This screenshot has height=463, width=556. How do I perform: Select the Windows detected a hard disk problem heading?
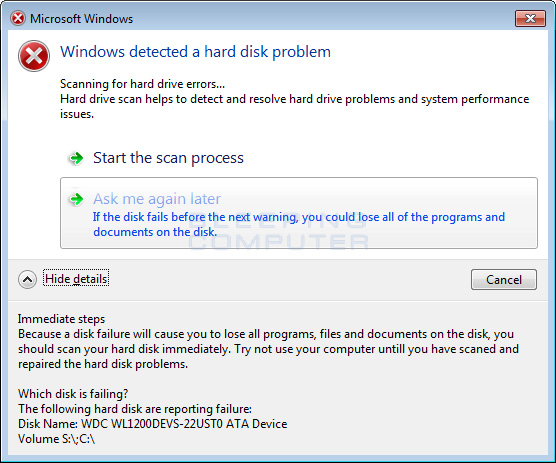tap(195, 52)
